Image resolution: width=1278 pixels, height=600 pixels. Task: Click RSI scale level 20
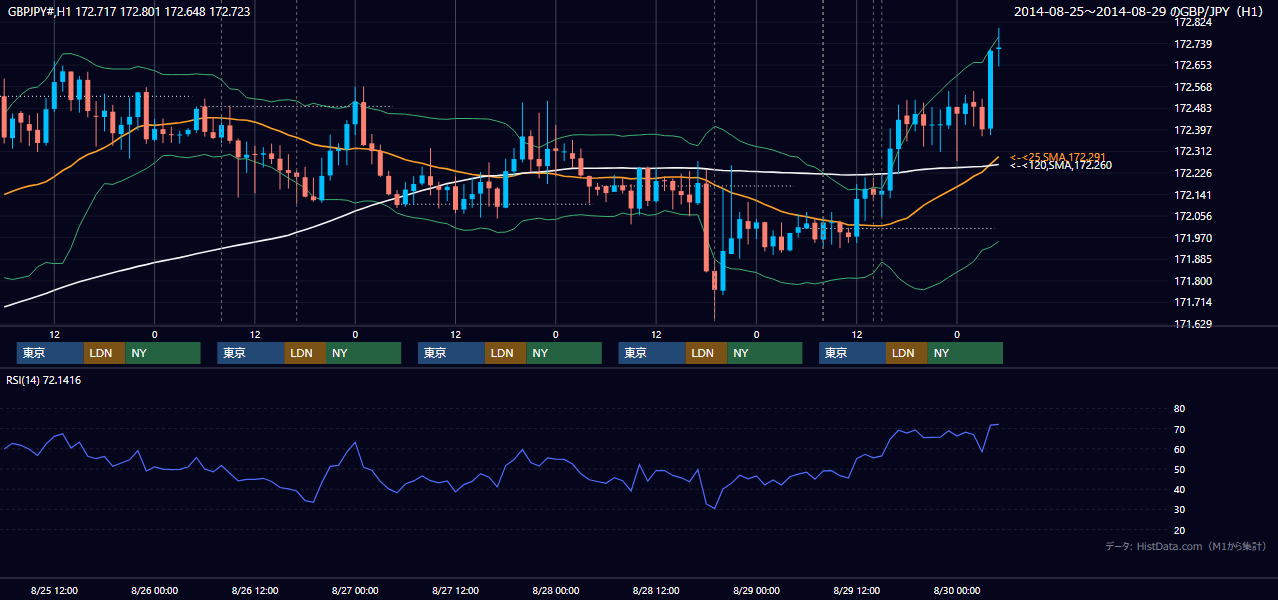click(1179, 530)
